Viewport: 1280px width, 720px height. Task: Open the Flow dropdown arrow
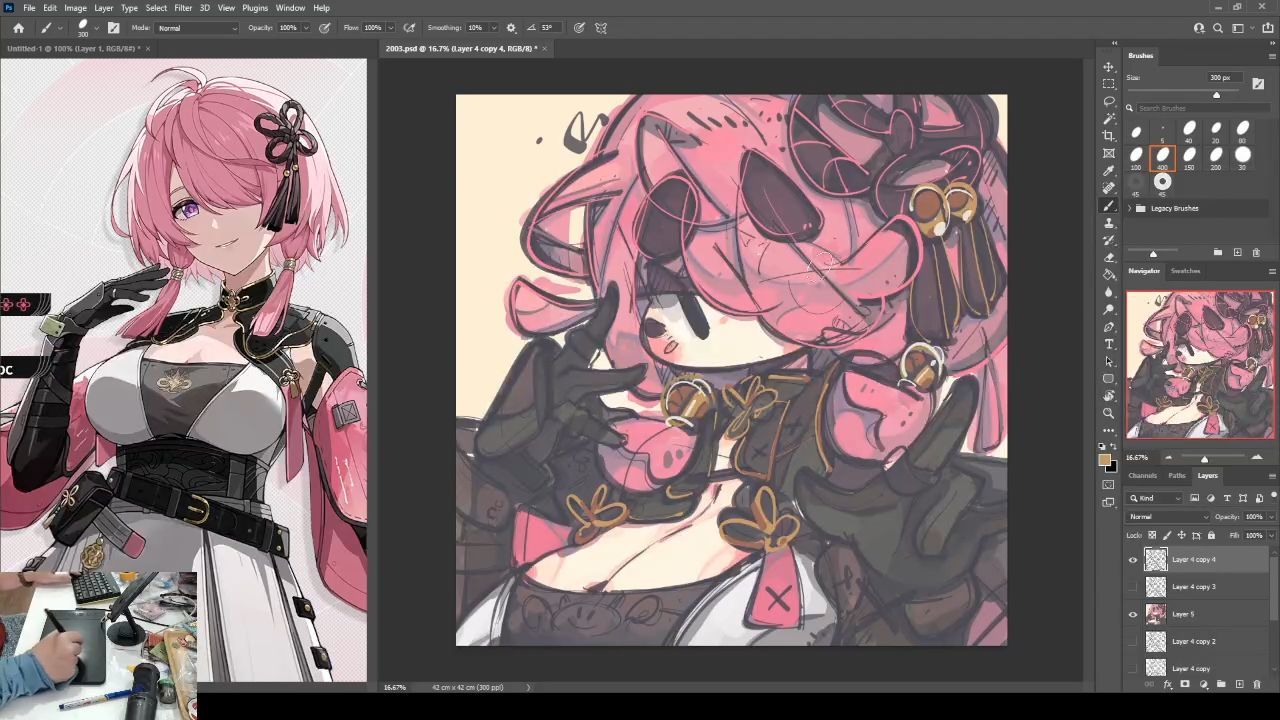pyautogui.click(x=390, y=28)
